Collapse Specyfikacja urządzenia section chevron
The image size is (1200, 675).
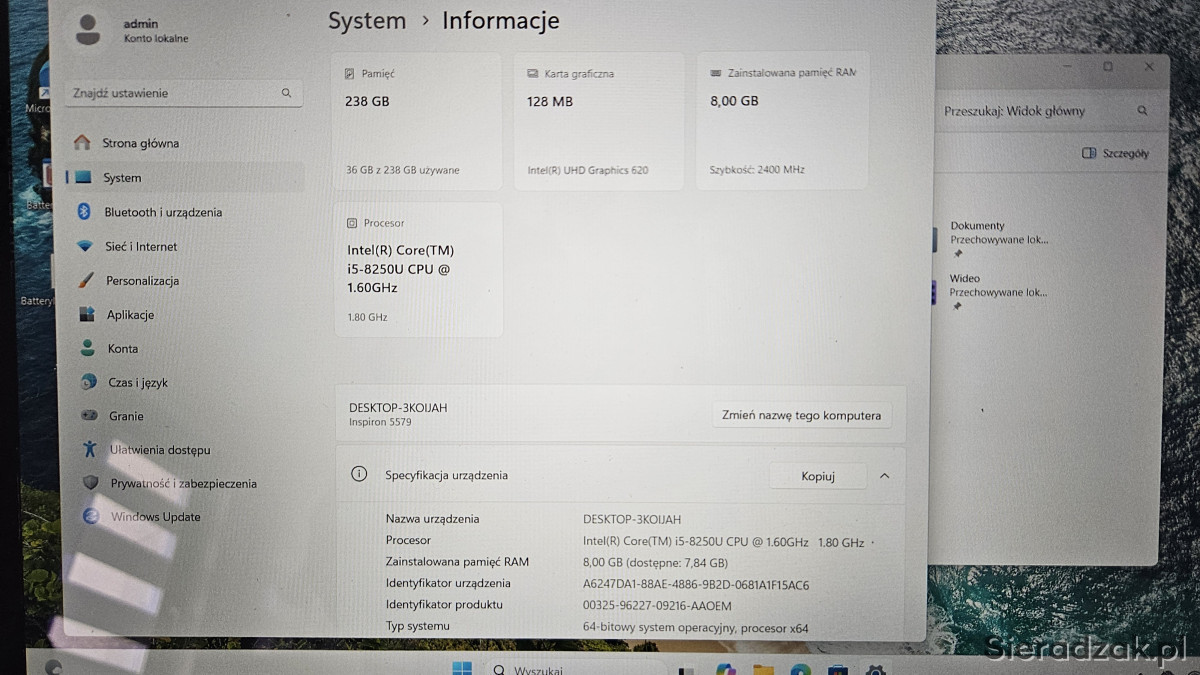884,476
